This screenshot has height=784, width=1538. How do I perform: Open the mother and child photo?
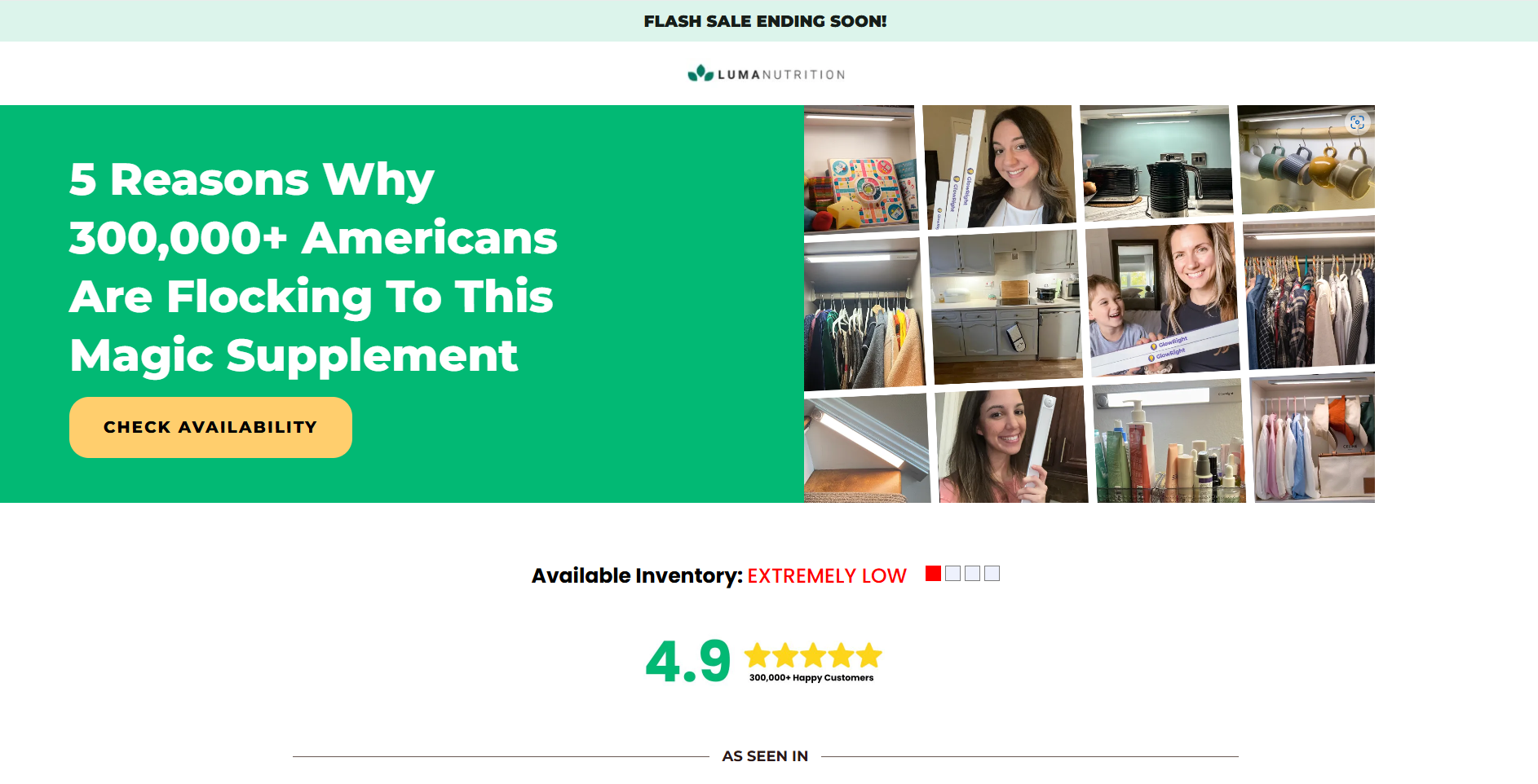tap(1163, 299)
